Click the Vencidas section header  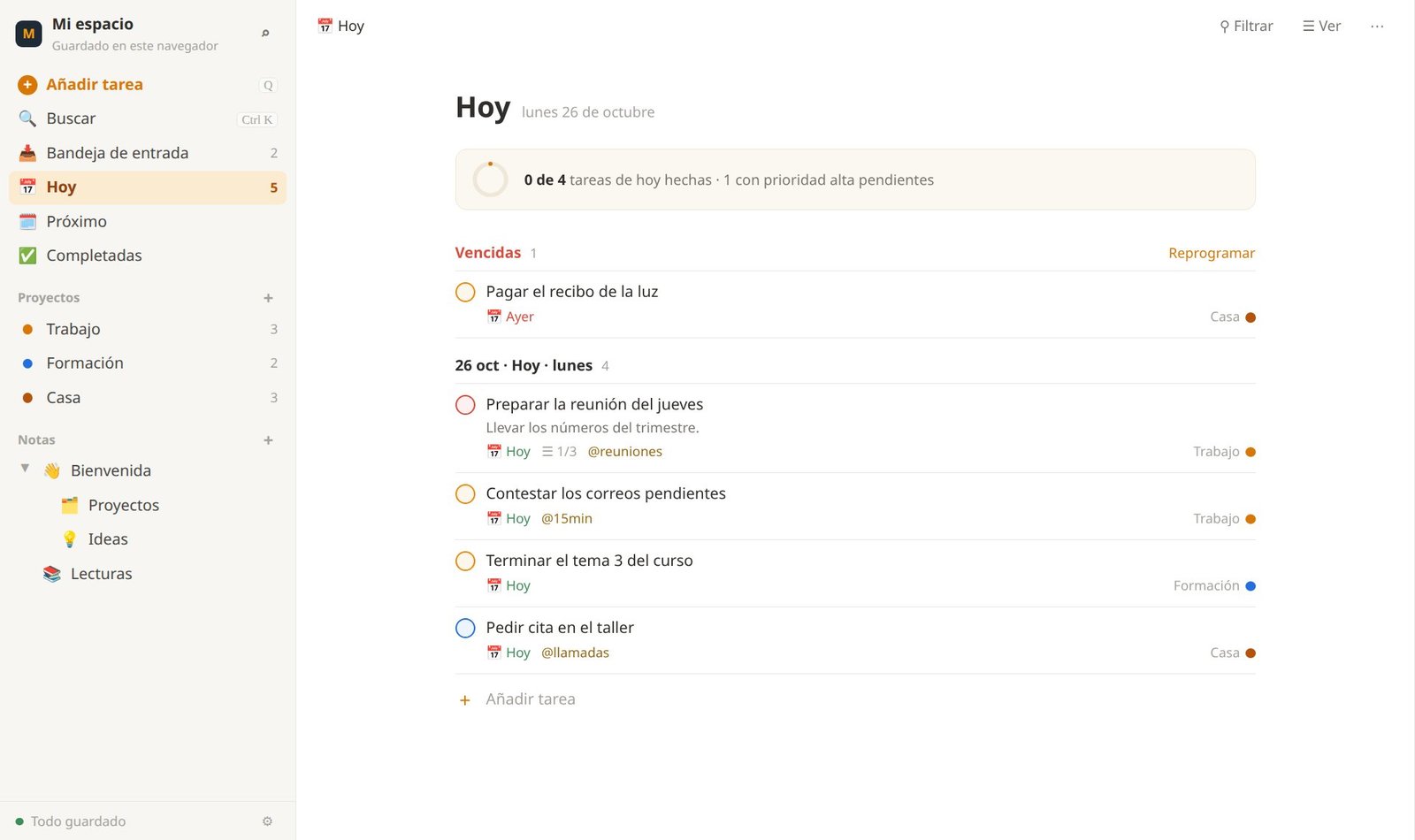coord(488,253)
